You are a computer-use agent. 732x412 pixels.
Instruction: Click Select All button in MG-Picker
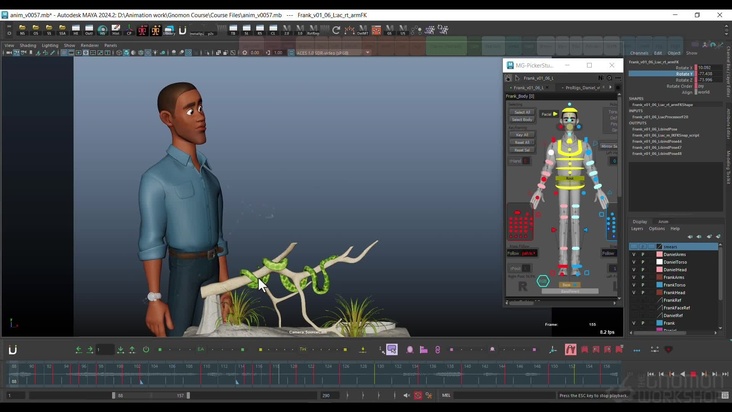pyautogui.click(x=522, y=112)
